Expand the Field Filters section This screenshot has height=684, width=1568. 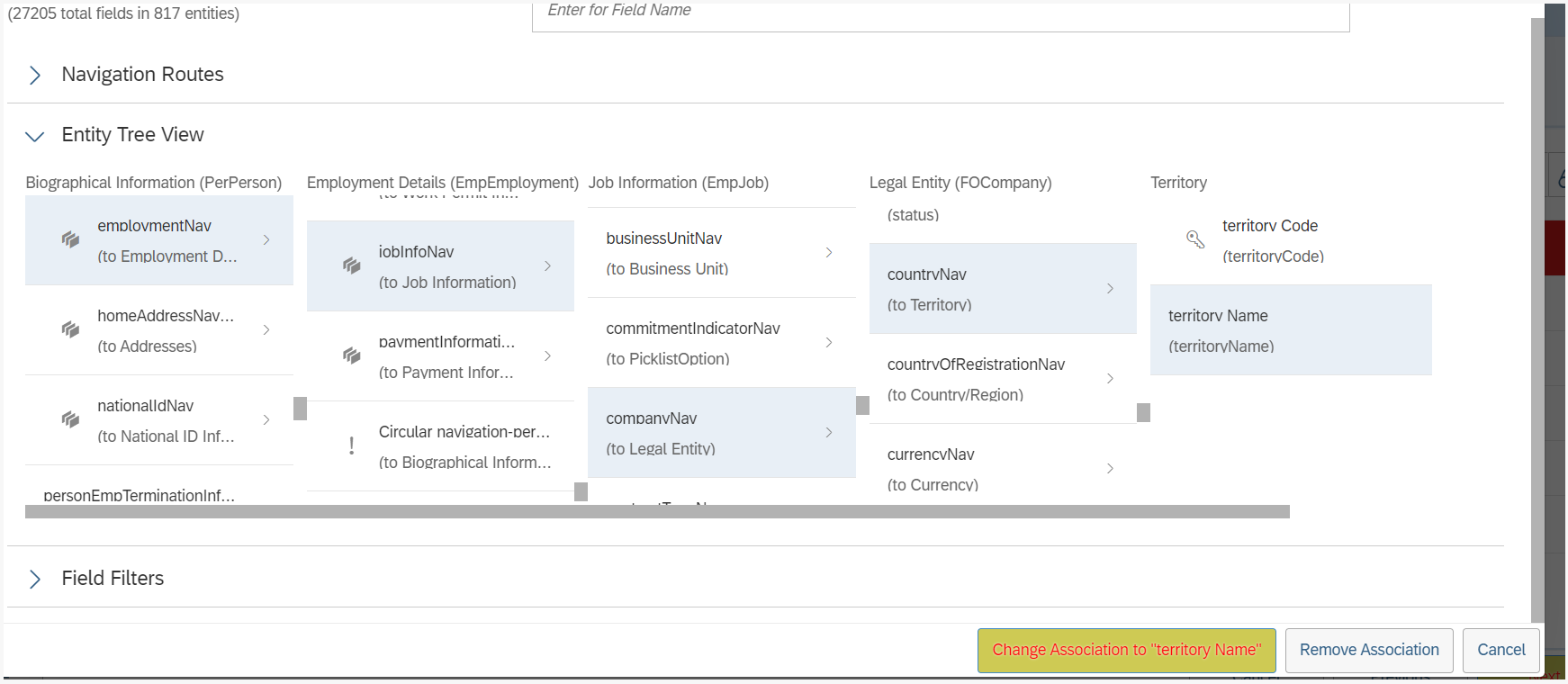[x=35, y=579]
